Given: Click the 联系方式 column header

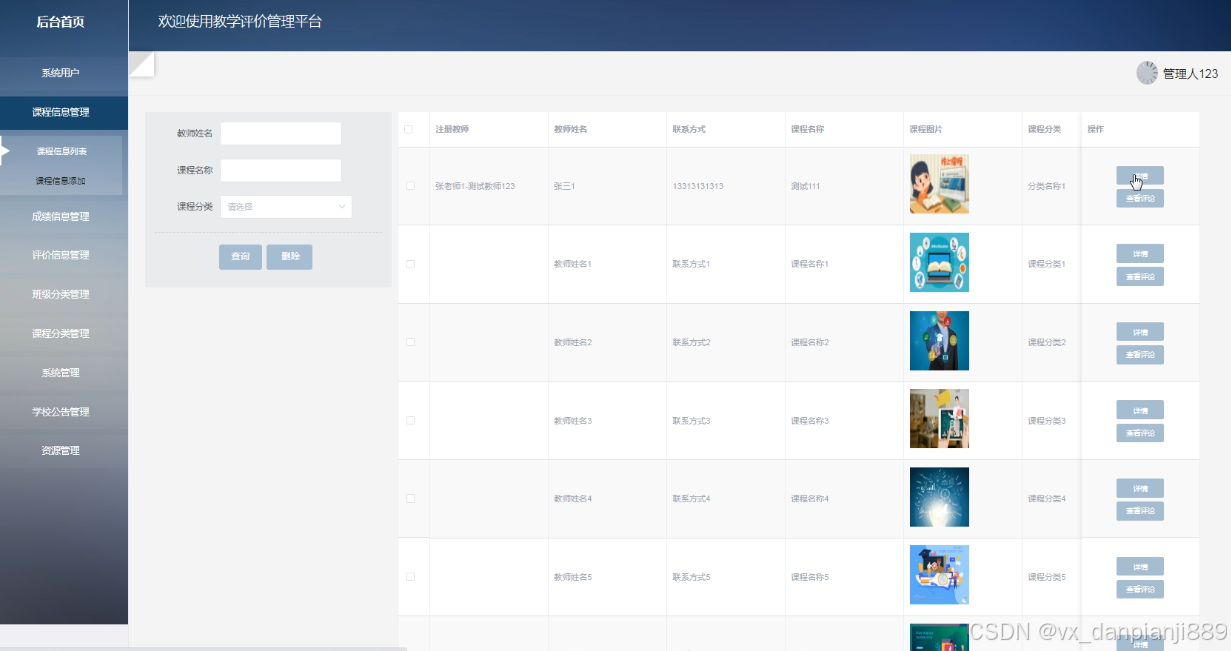Looking at the screenshot, I should (689, 130).
